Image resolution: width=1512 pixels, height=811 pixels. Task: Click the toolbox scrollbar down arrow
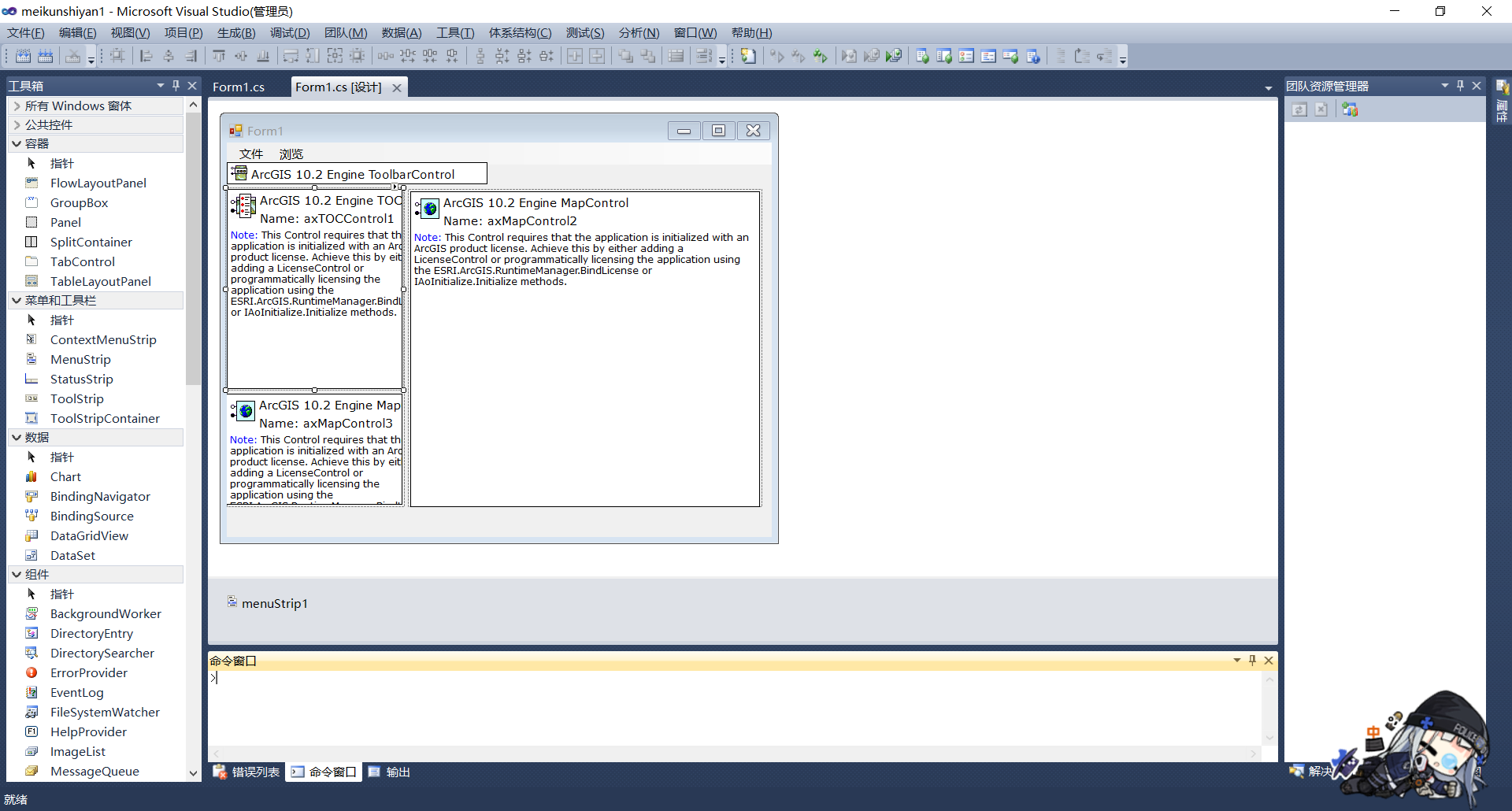coord(193,773)
